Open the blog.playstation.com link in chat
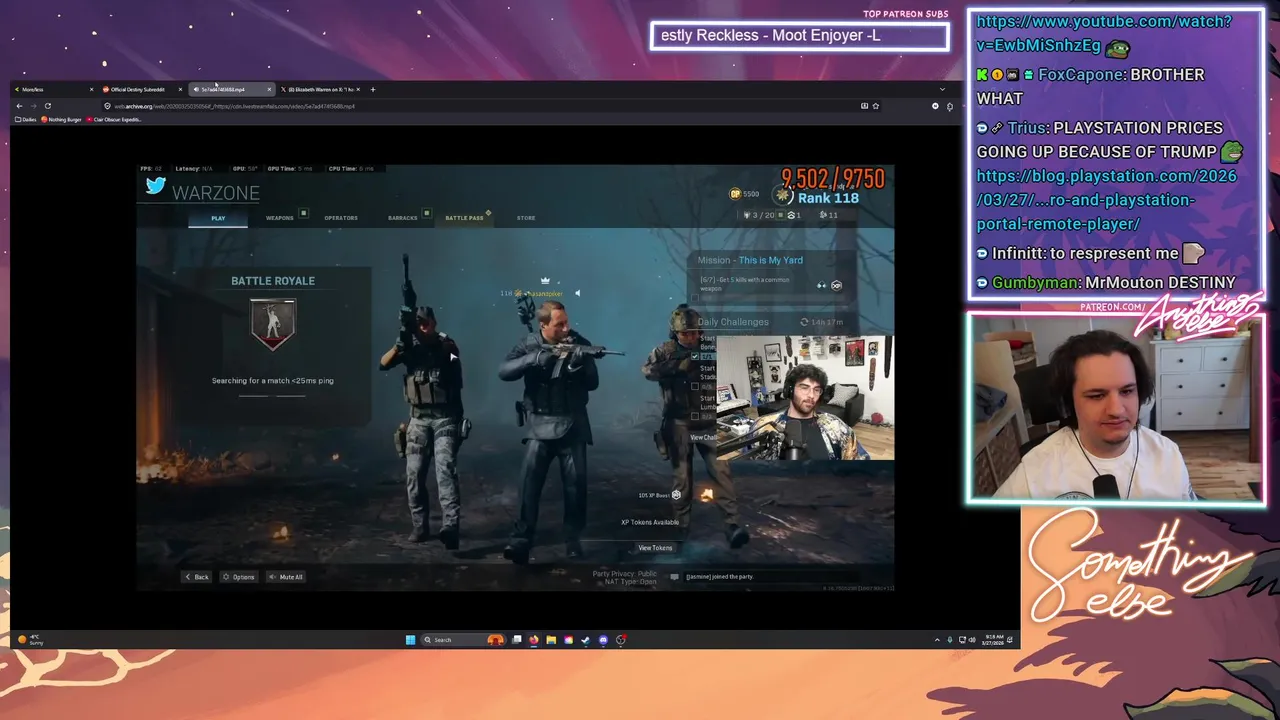 1106,200
